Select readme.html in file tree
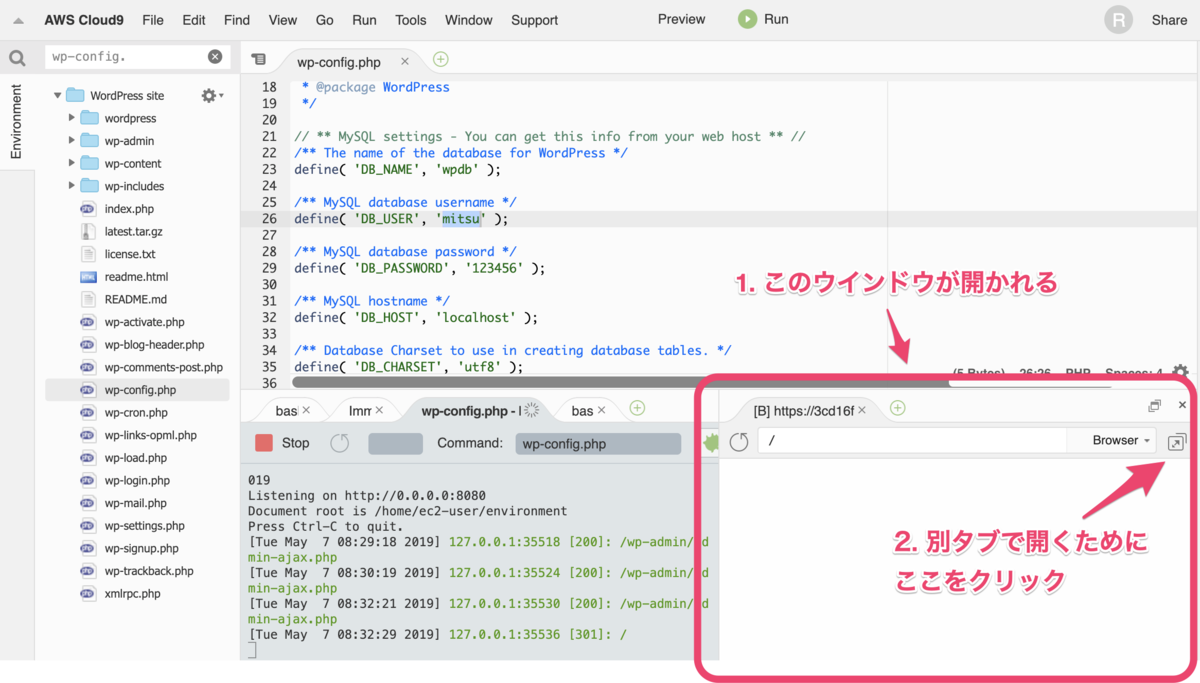 pos(137,277)
